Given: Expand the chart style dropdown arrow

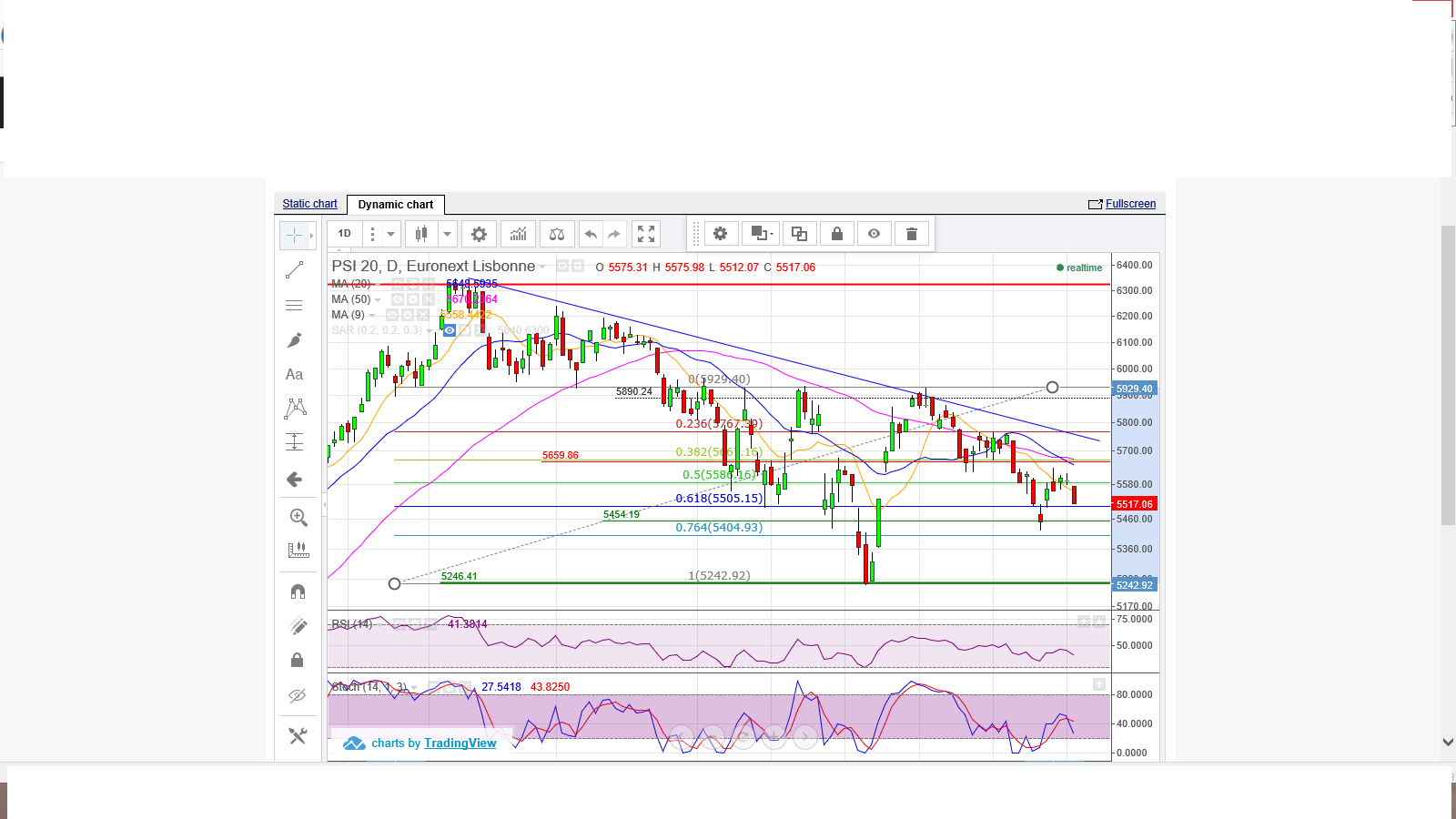Looking at the screenshot, I should pos(447,234).
